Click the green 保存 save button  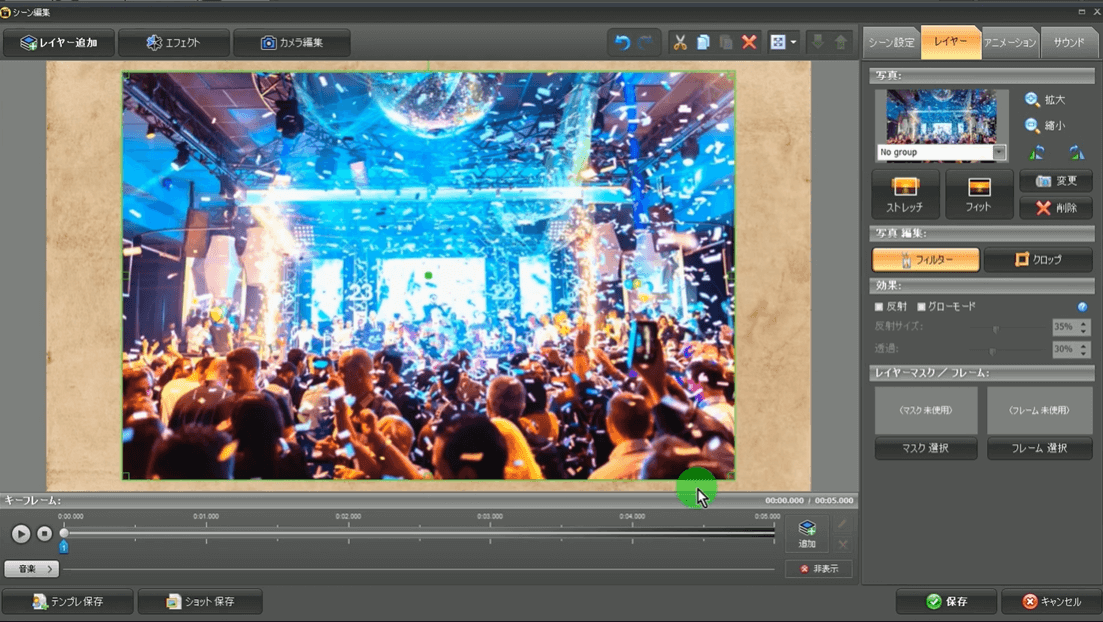click(x=946, y=602)
